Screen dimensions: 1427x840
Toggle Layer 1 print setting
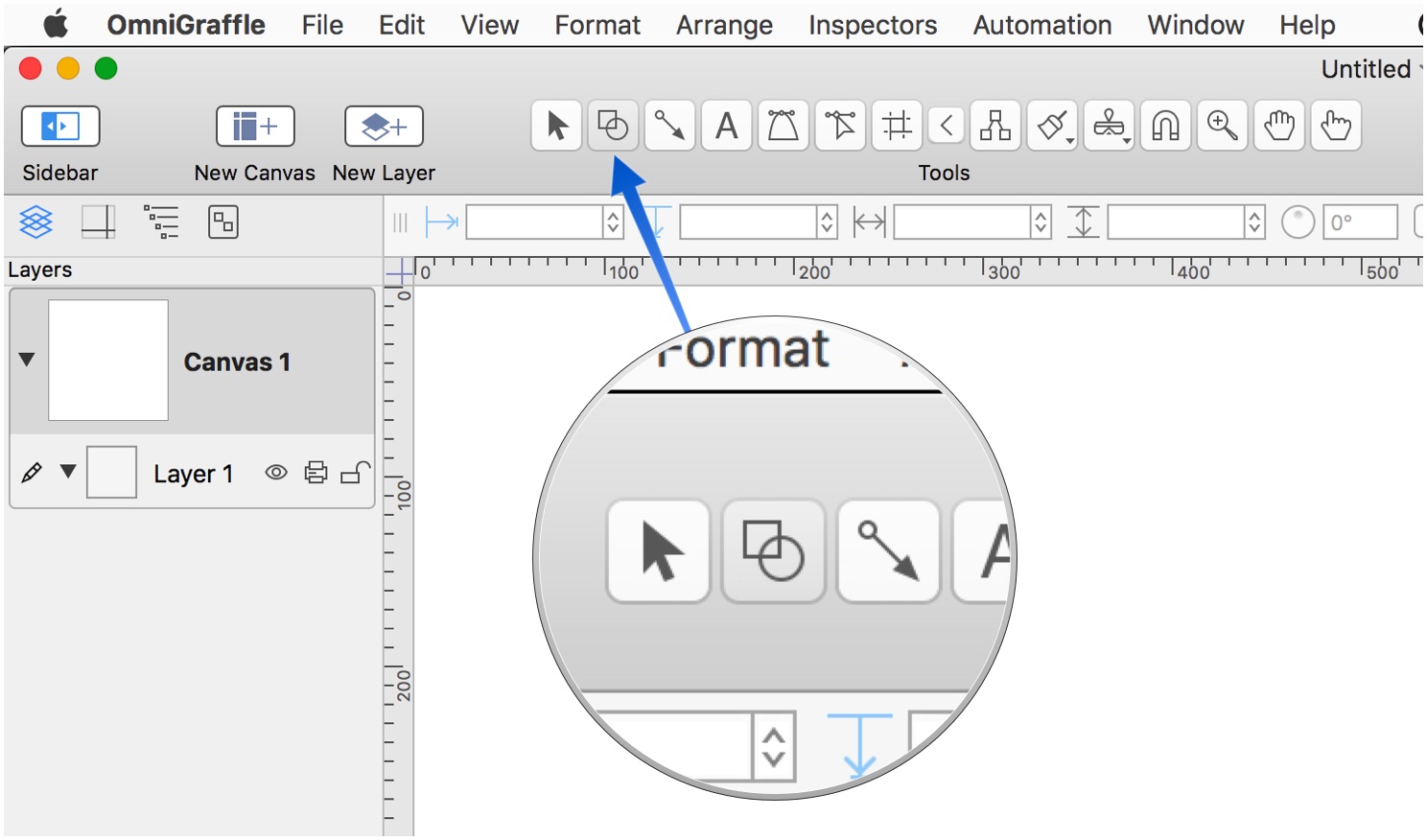(316, 473)
